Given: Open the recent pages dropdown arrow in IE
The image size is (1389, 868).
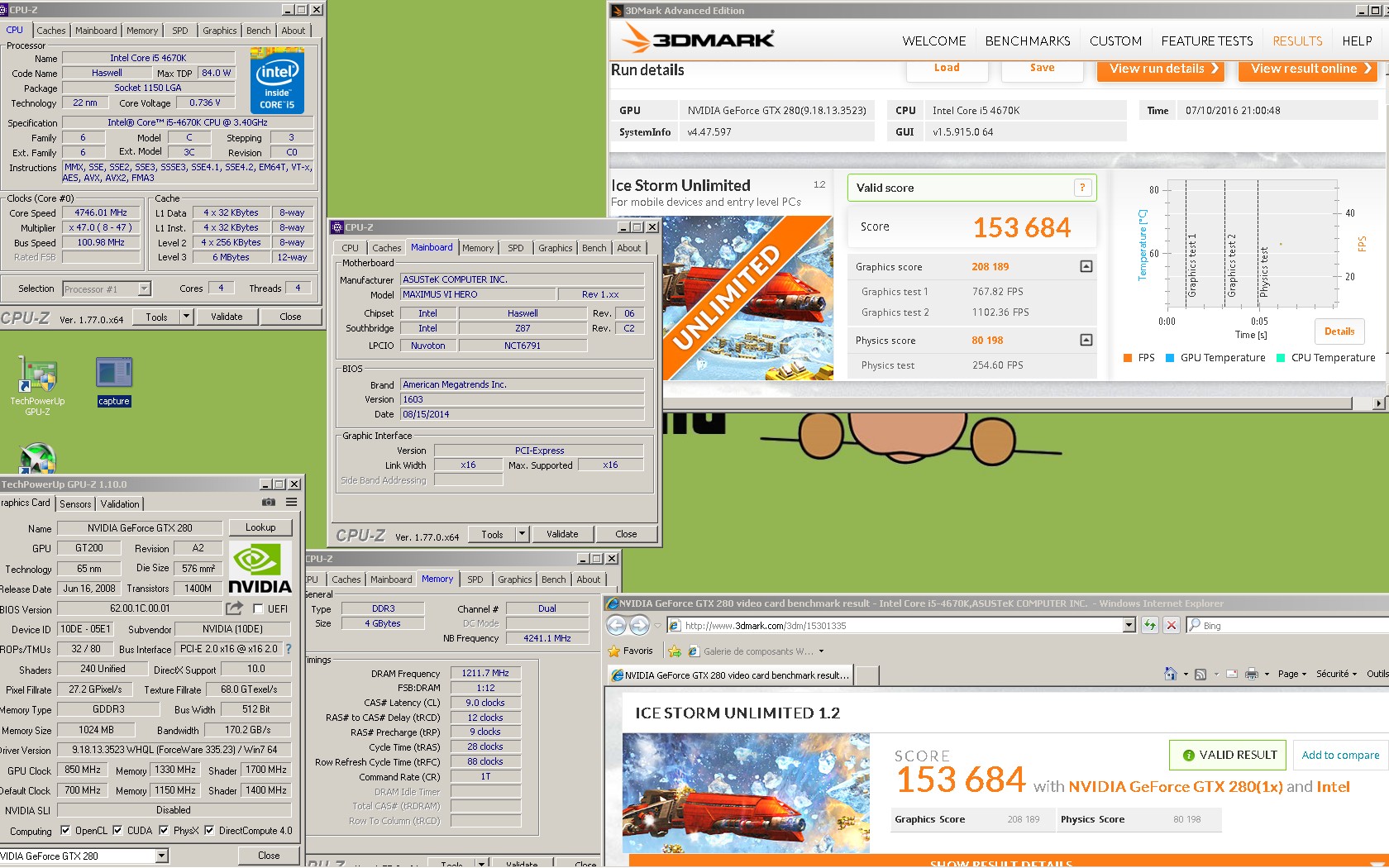Looking at the screenshot, I should [x=658, y=625].
